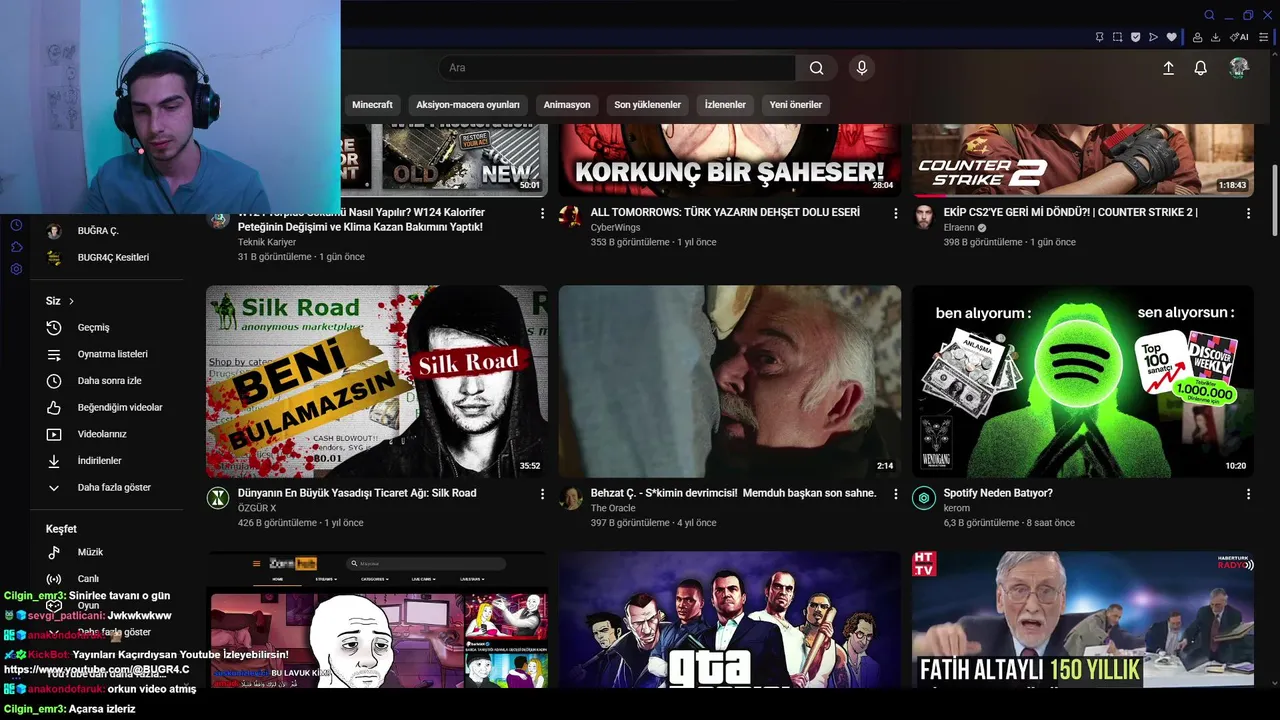Viewport: 1280px width, 720px height.
Task: Activate the browser snapshot capture icon
Action: (x=1117, y=37)
